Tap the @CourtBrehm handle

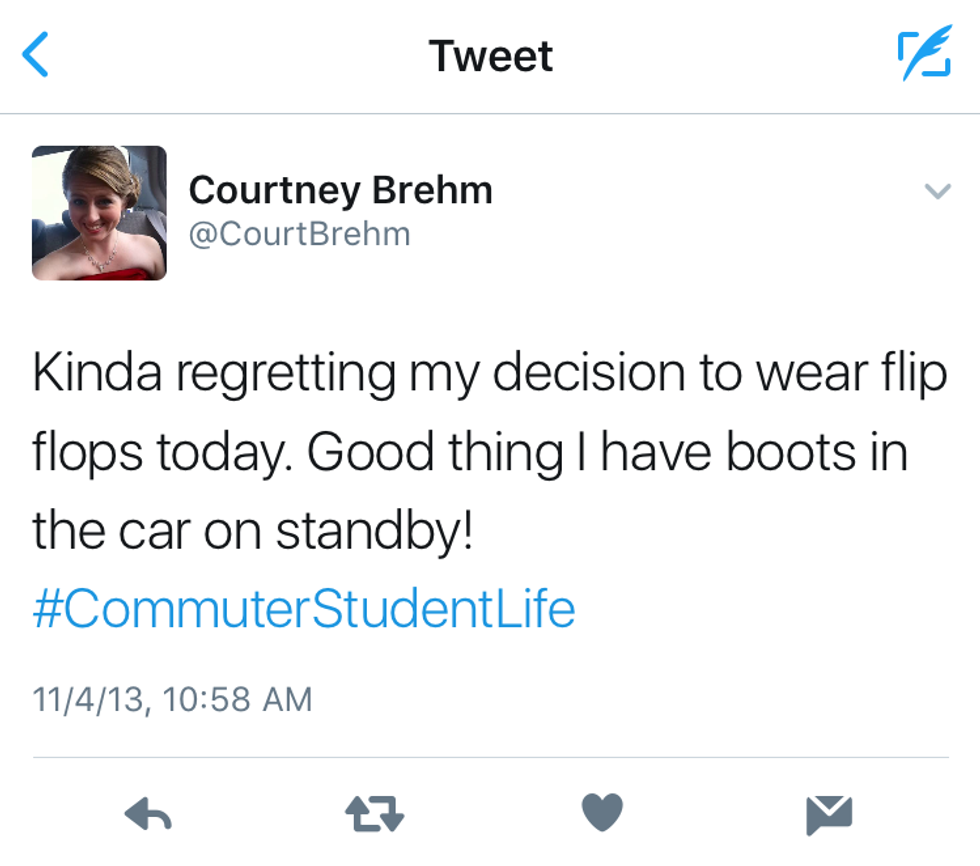[299, 234]
